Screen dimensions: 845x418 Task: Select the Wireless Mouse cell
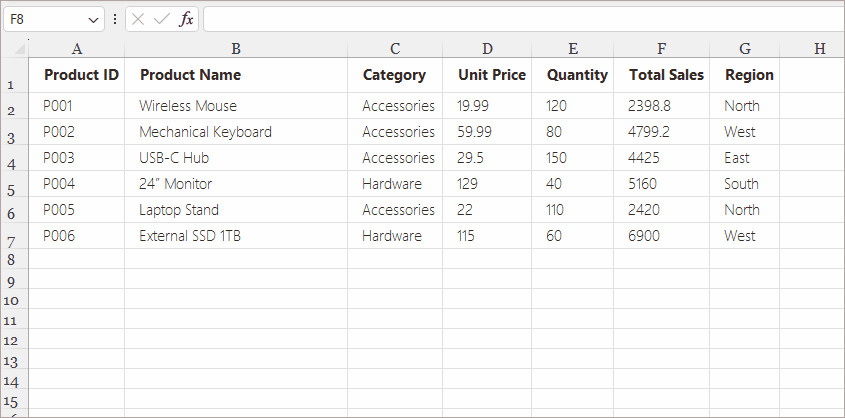236,106
